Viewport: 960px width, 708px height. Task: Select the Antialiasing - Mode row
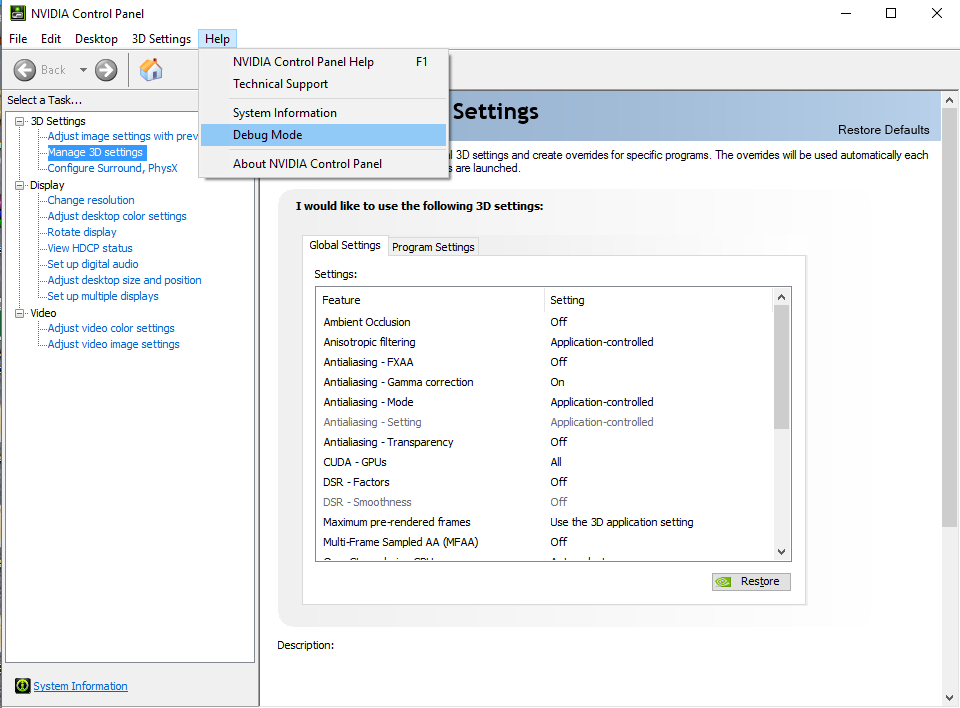(545, 402)
